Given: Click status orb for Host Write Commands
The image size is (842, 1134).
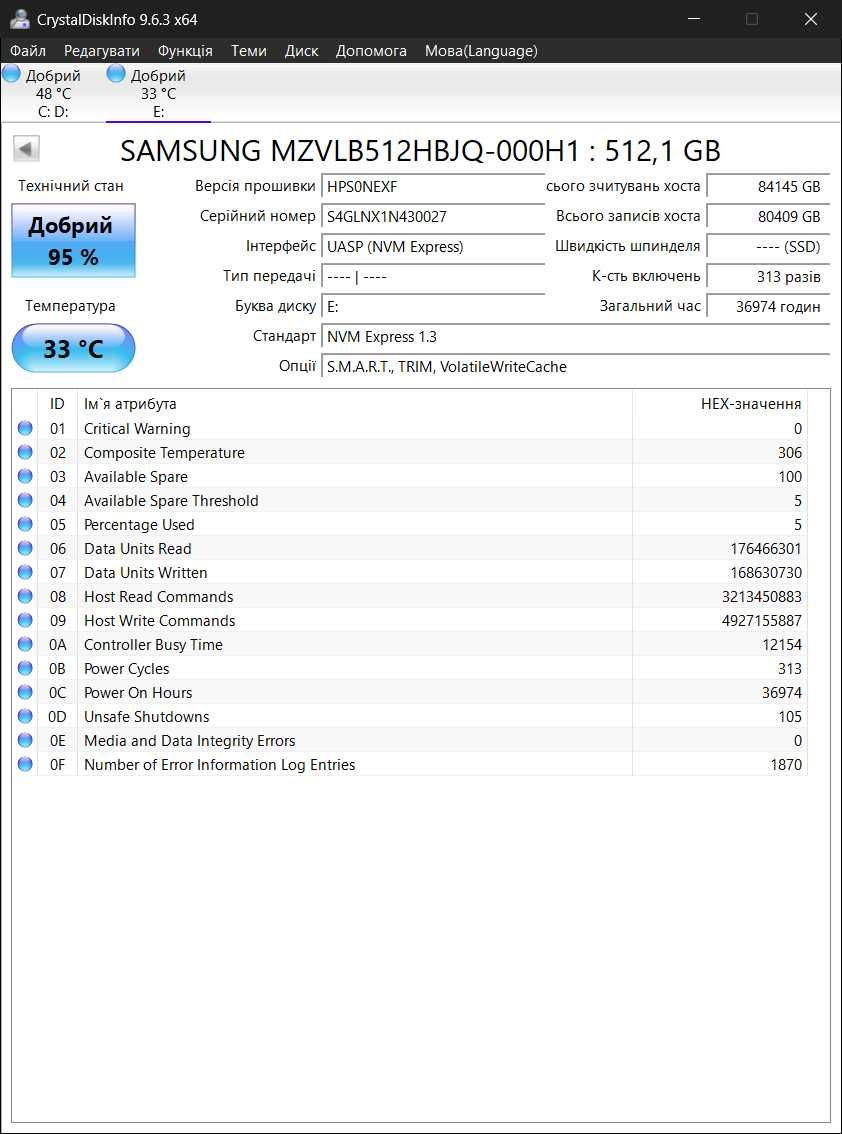Looking at the screenshot, I should (x=25, y=620).
